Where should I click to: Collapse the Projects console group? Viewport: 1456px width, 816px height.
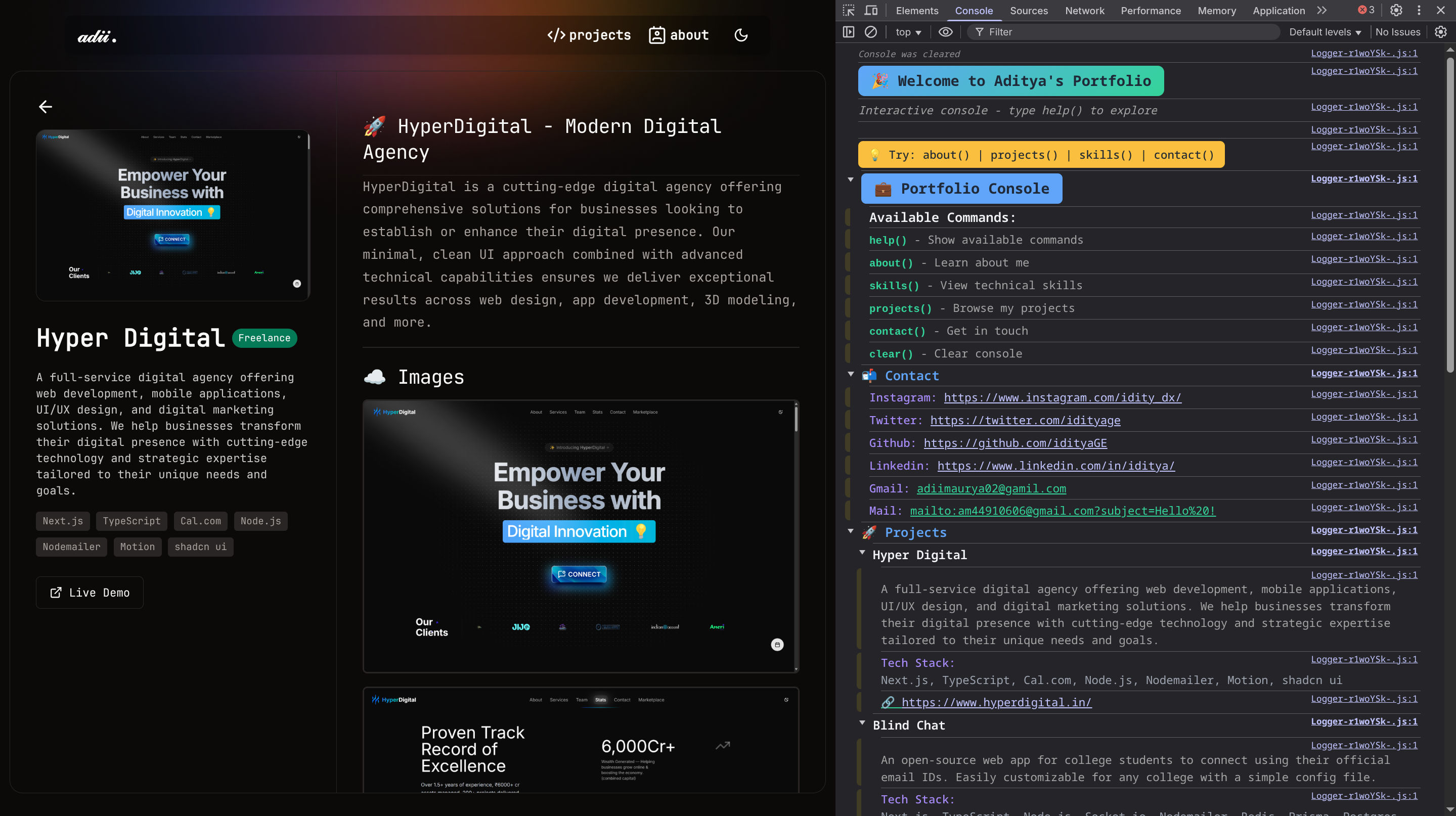[x=851, y=531]
